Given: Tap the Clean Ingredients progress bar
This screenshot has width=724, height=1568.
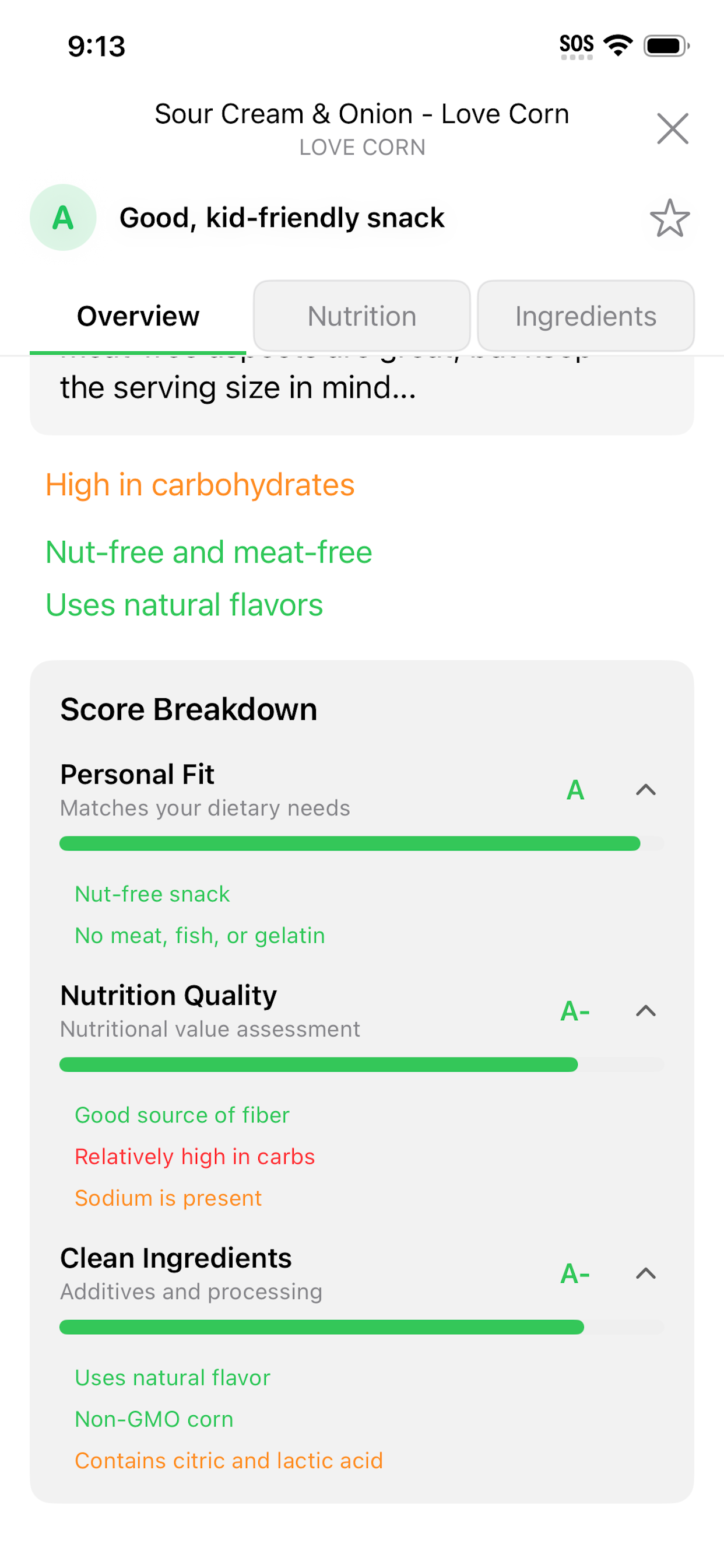Looking at the screenshot, I should click(x=361, y=1327).
